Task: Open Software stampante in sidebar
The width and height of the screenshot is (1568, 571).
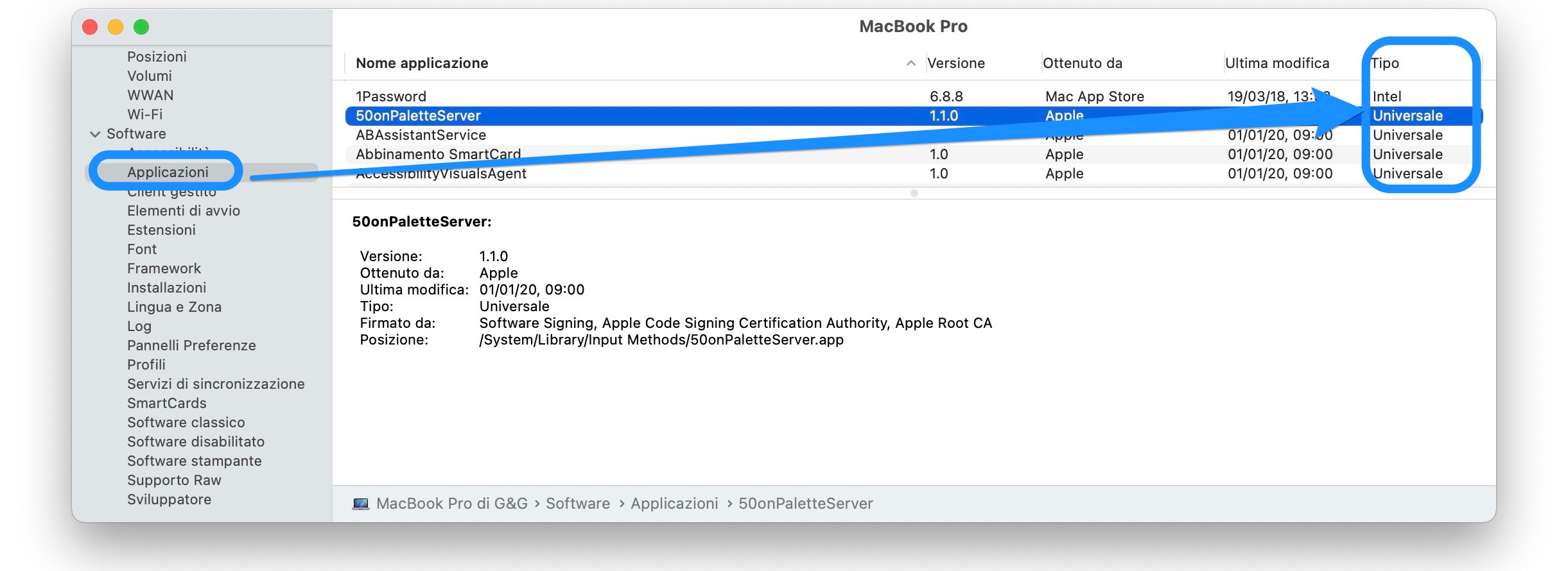Action: coord(195,461)
